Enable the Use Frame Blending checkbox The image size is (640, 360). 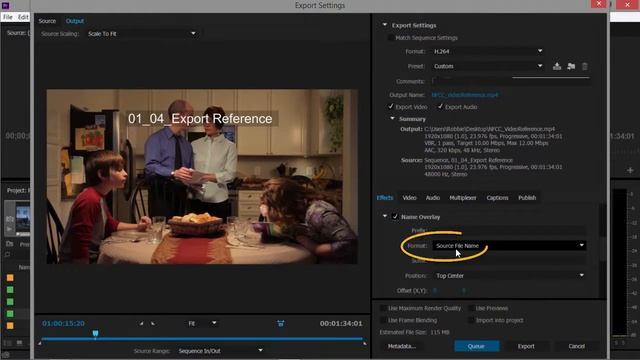383,320
